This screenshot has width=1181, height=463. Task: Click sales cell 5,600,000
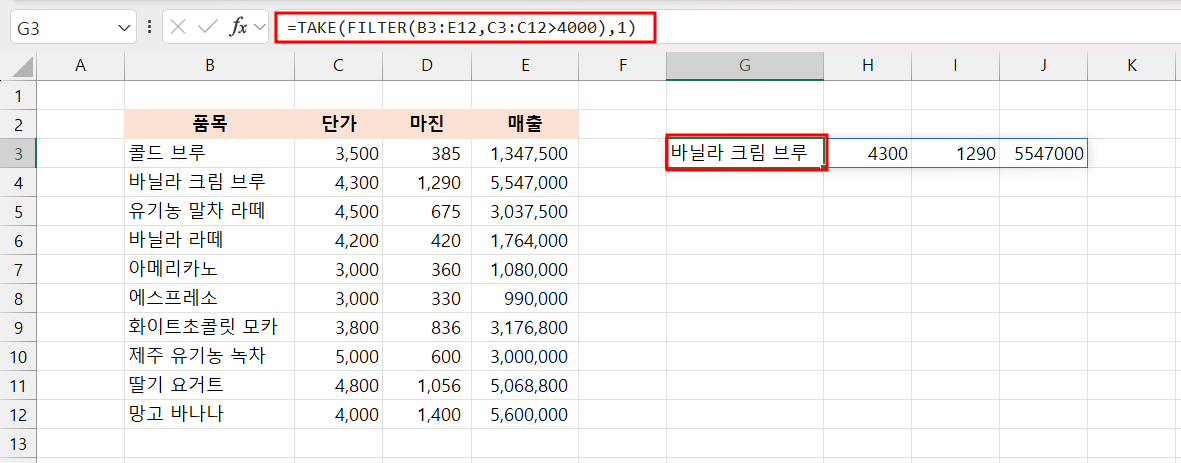(525, 413)
